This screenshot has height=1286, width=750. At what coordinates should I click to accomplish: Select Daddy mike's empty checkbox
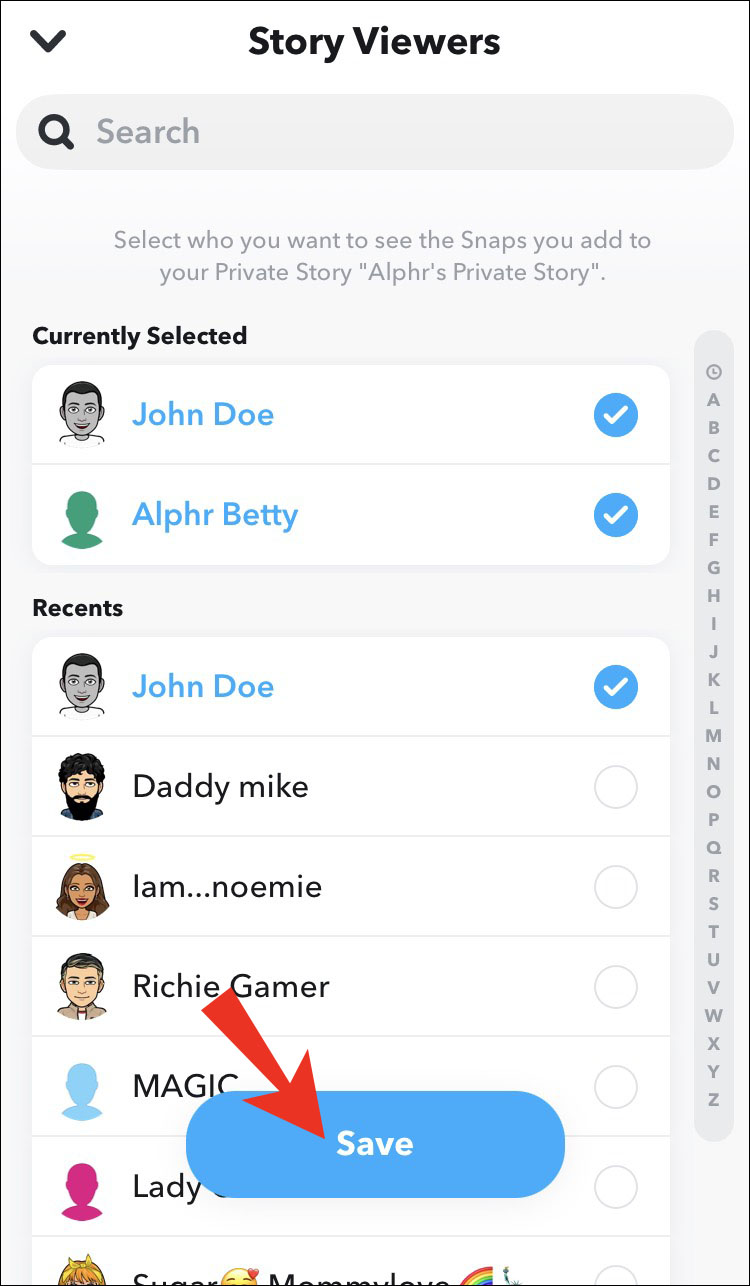[x=615, y=788]
